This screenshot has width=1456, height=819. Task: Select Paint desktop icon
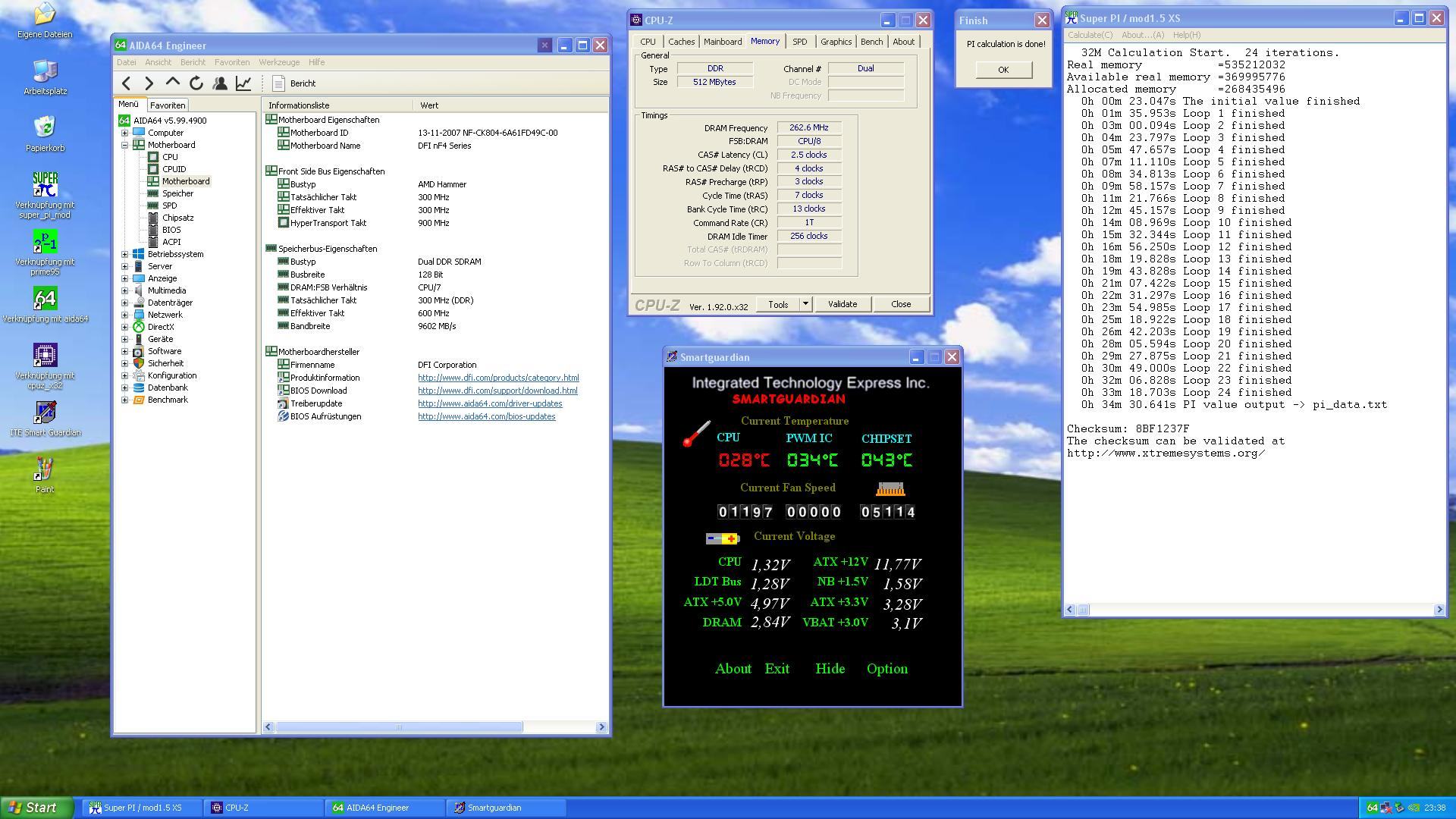pos(45,475)
